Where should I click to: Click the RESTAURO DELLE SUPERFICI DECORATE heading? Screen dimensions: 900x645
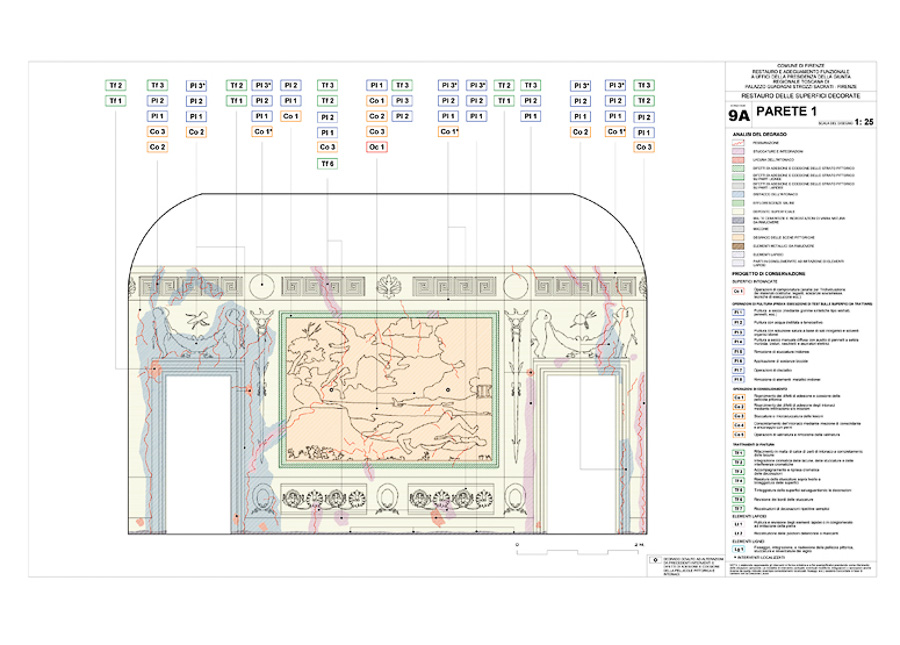(x=801, y=96)
